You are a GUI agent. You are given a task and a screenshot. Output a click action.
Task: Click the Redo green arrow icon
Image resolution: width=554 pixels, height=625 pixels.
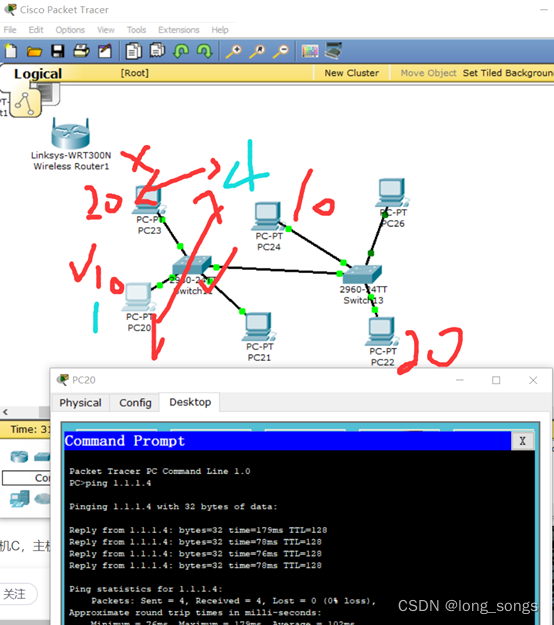coord(204,51)
